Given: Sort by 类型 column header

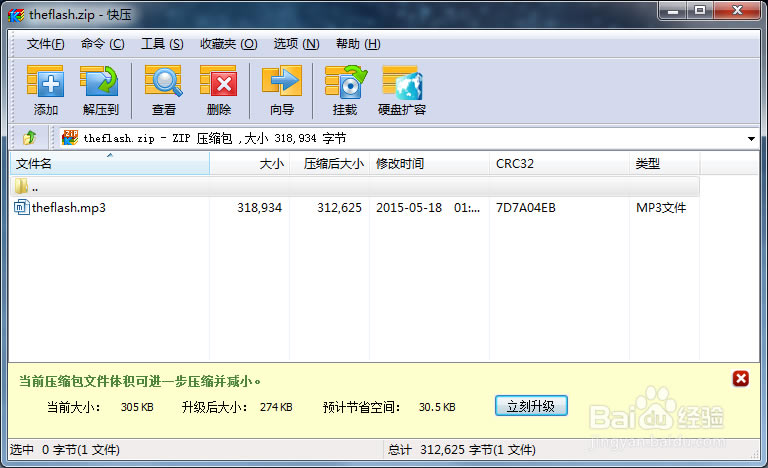Looking at the screenshot, I should [665, 163].
